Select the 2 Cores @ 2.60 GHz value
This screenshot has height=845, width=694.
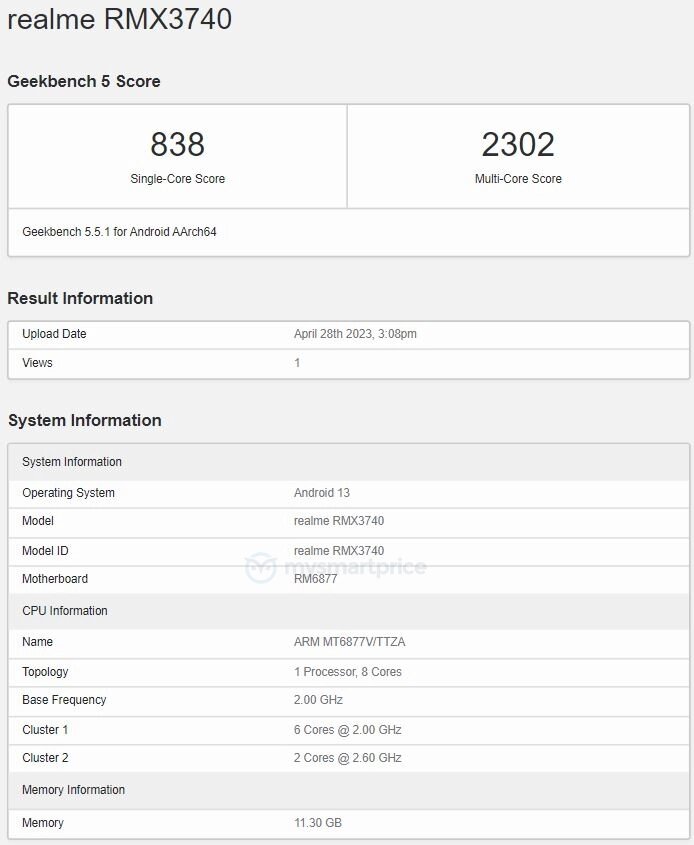click(x=348, y=758)
